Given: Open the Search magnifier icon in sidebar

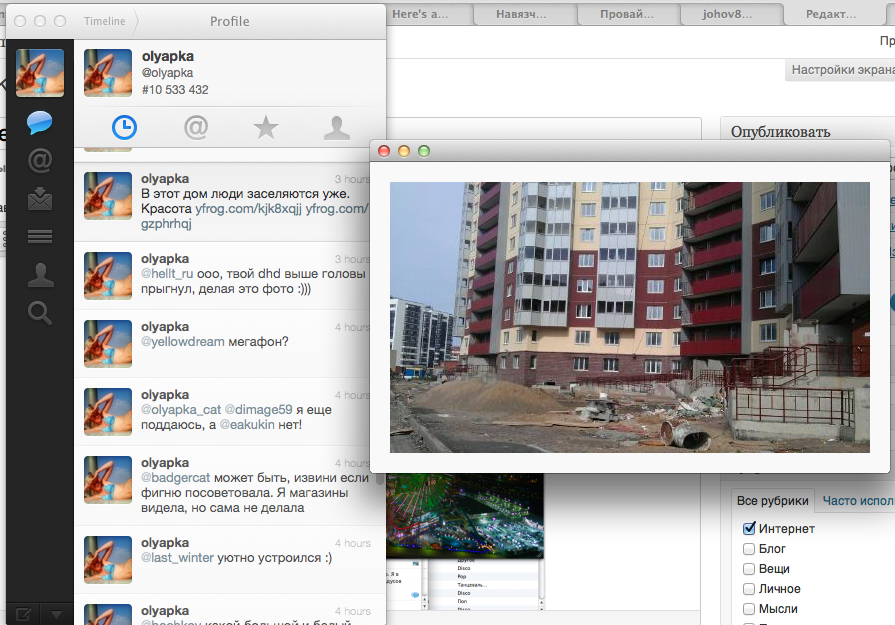Looking at the screenshot, I should 39,313.
